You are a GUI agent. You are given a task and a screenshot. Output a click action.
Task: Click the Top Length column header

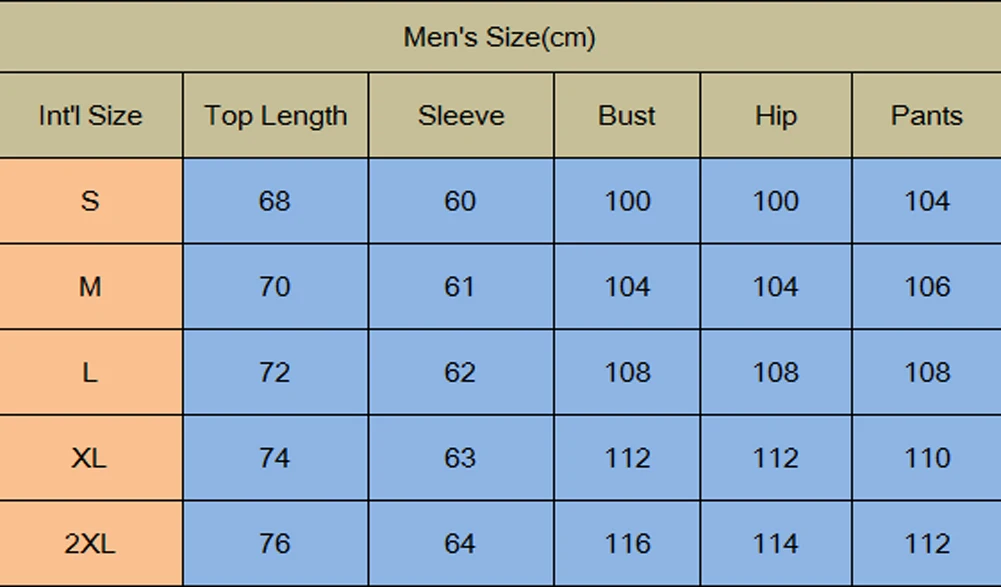[x=275, y=116]
